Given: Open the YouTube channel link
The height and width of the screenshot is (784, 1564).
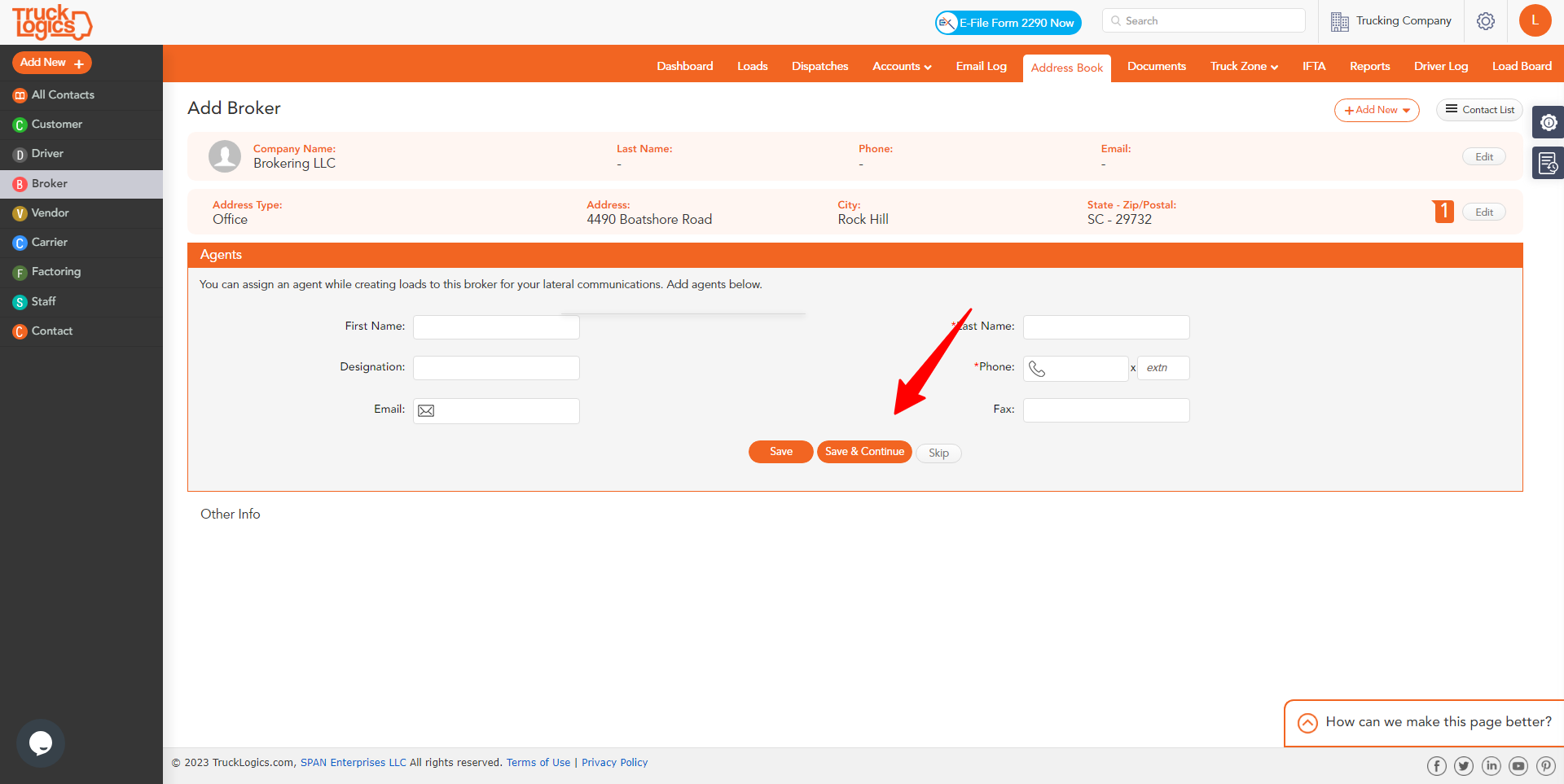Looking at the screenshot, I should (1518, 765).
